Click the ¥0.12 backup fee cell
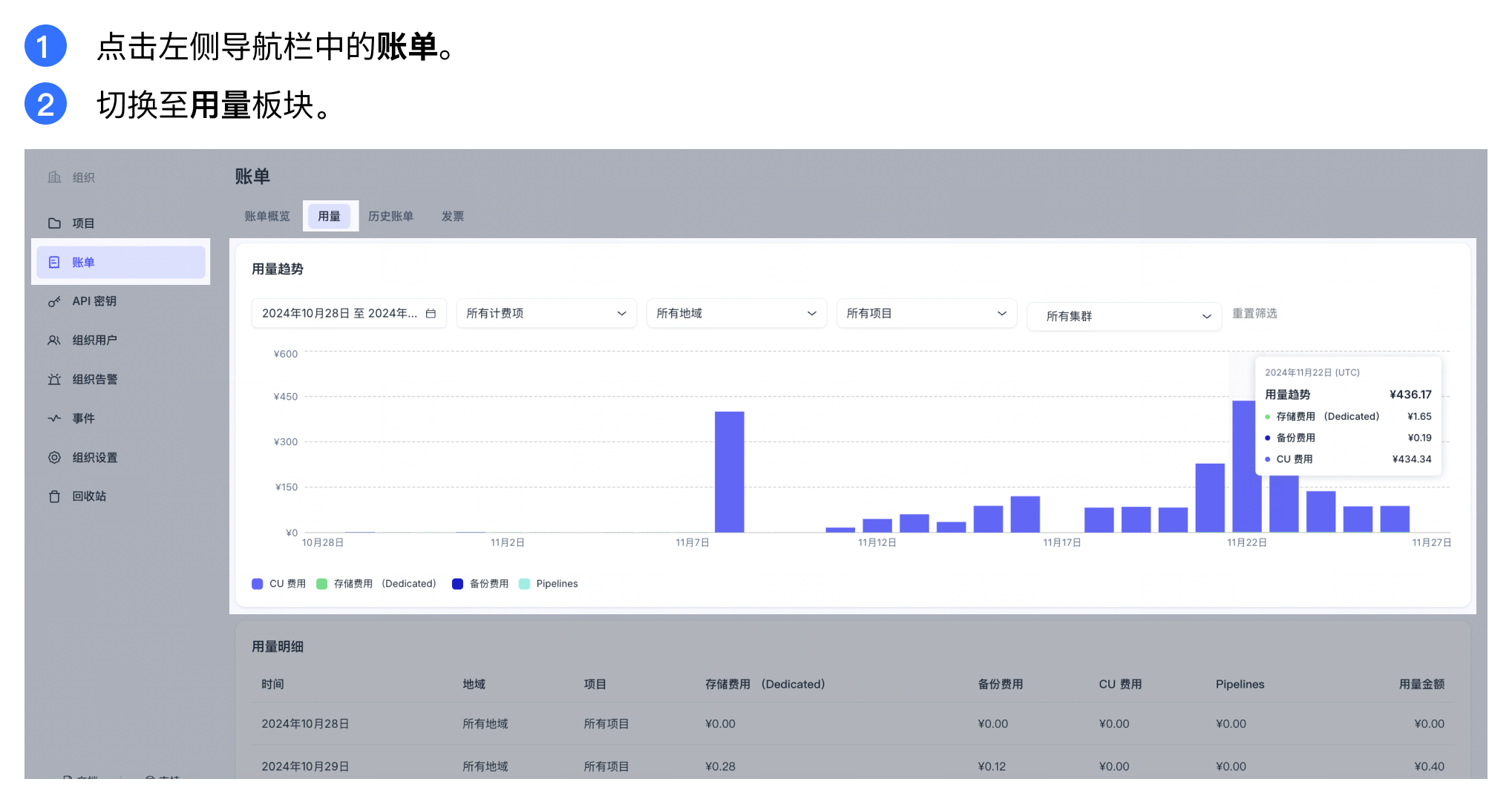Image resolution: width=1512 pixels, height=799 pixels. tap(992, 766)
